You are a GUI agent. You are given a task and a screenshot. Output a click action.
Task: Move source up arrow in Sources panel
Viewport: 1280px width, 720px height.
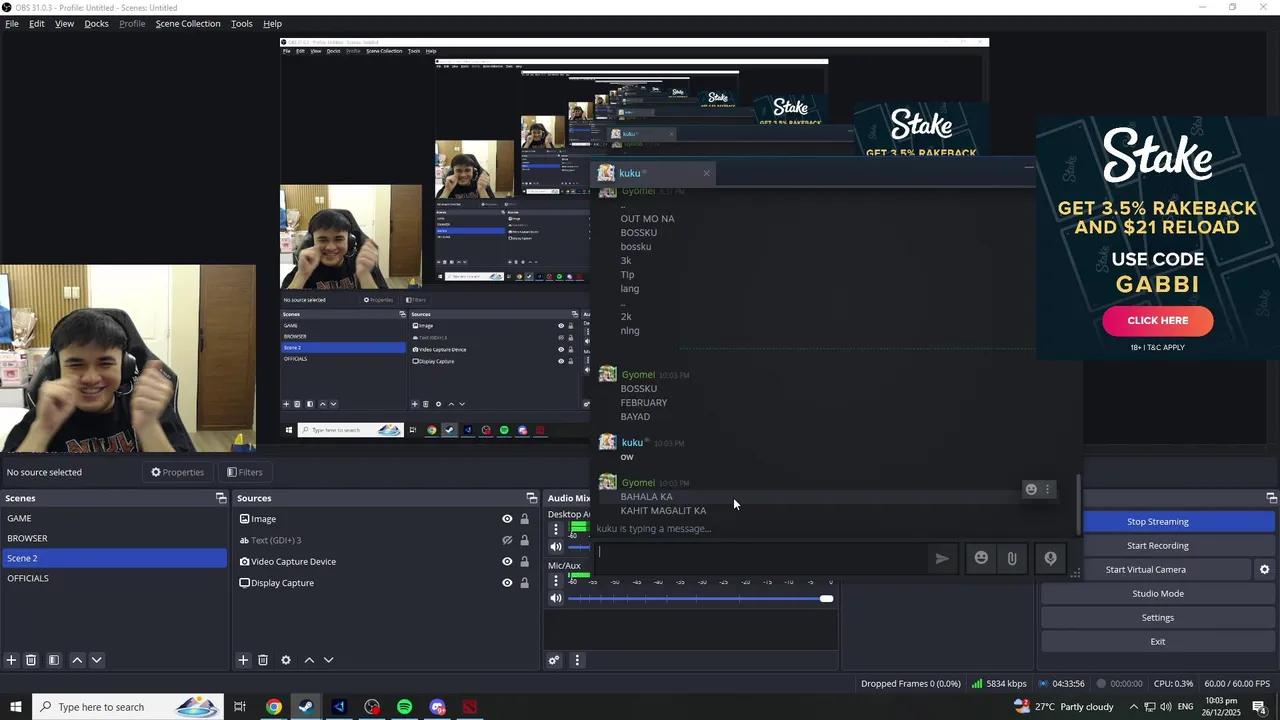click(x=309, y=660)
